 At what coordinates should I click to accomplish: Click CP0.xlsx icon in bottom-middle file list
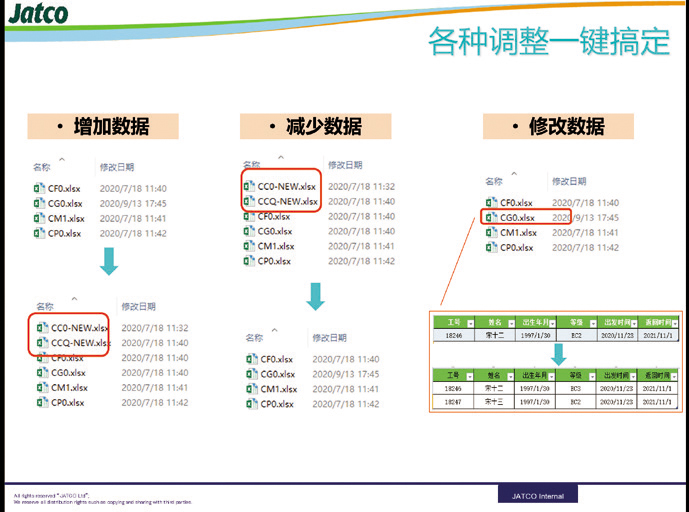click(x=252, y=404)
